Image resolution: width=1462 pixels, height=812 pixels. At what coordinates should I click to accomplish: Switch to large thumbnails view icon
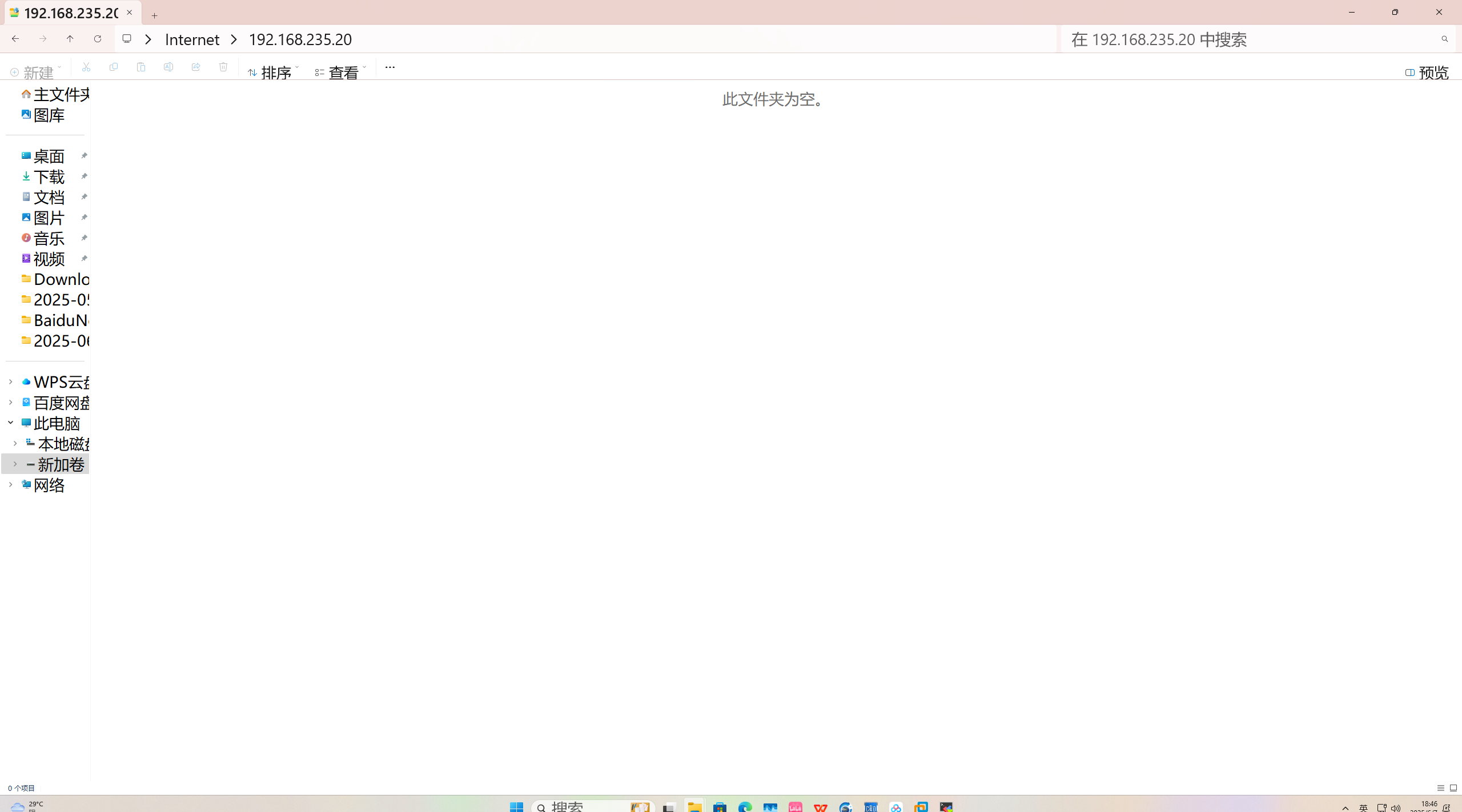coord(1453,788)
